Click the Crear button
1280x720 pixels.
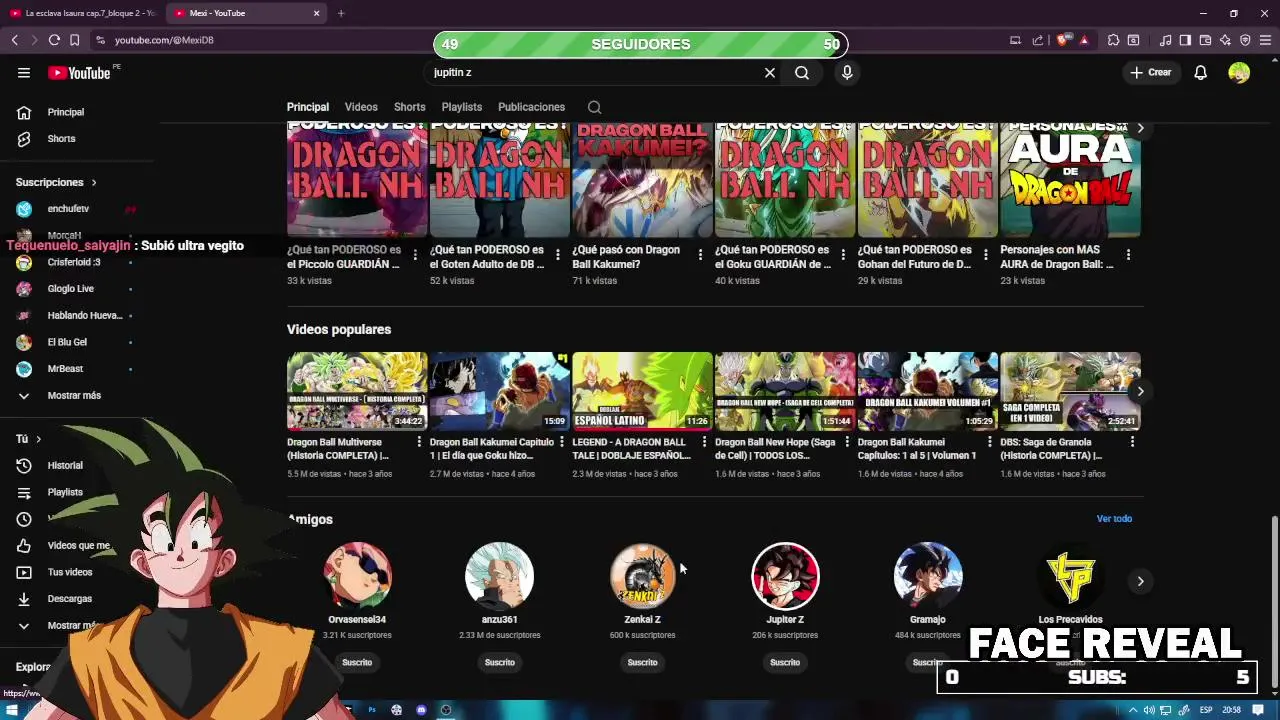1150,72
